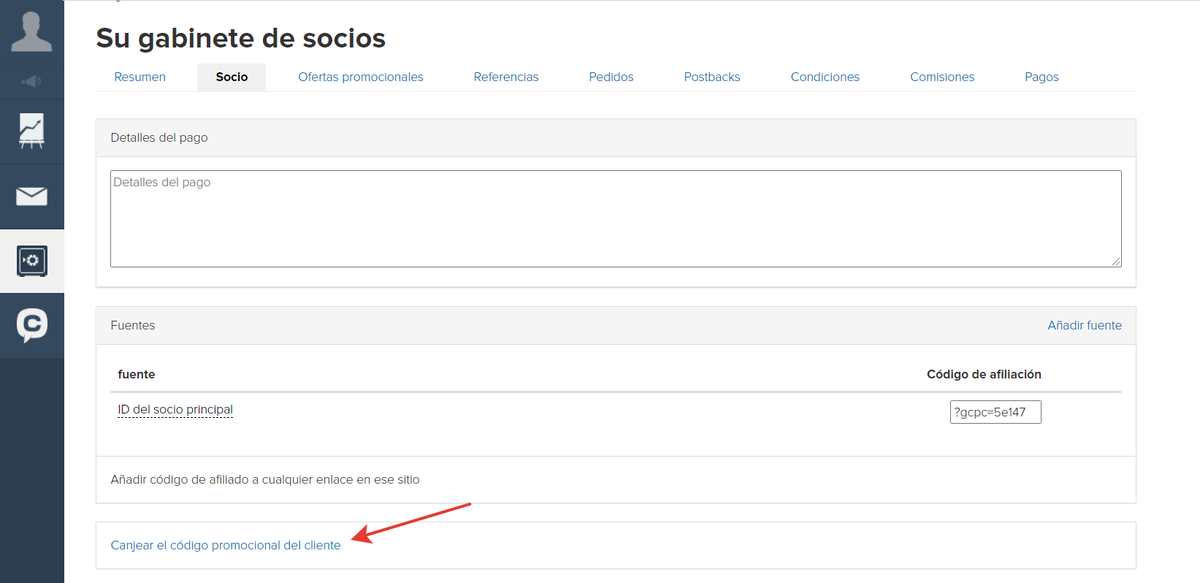
Task: Open the chat bubble C sidebar icon
Action: [x=32, y=326]
